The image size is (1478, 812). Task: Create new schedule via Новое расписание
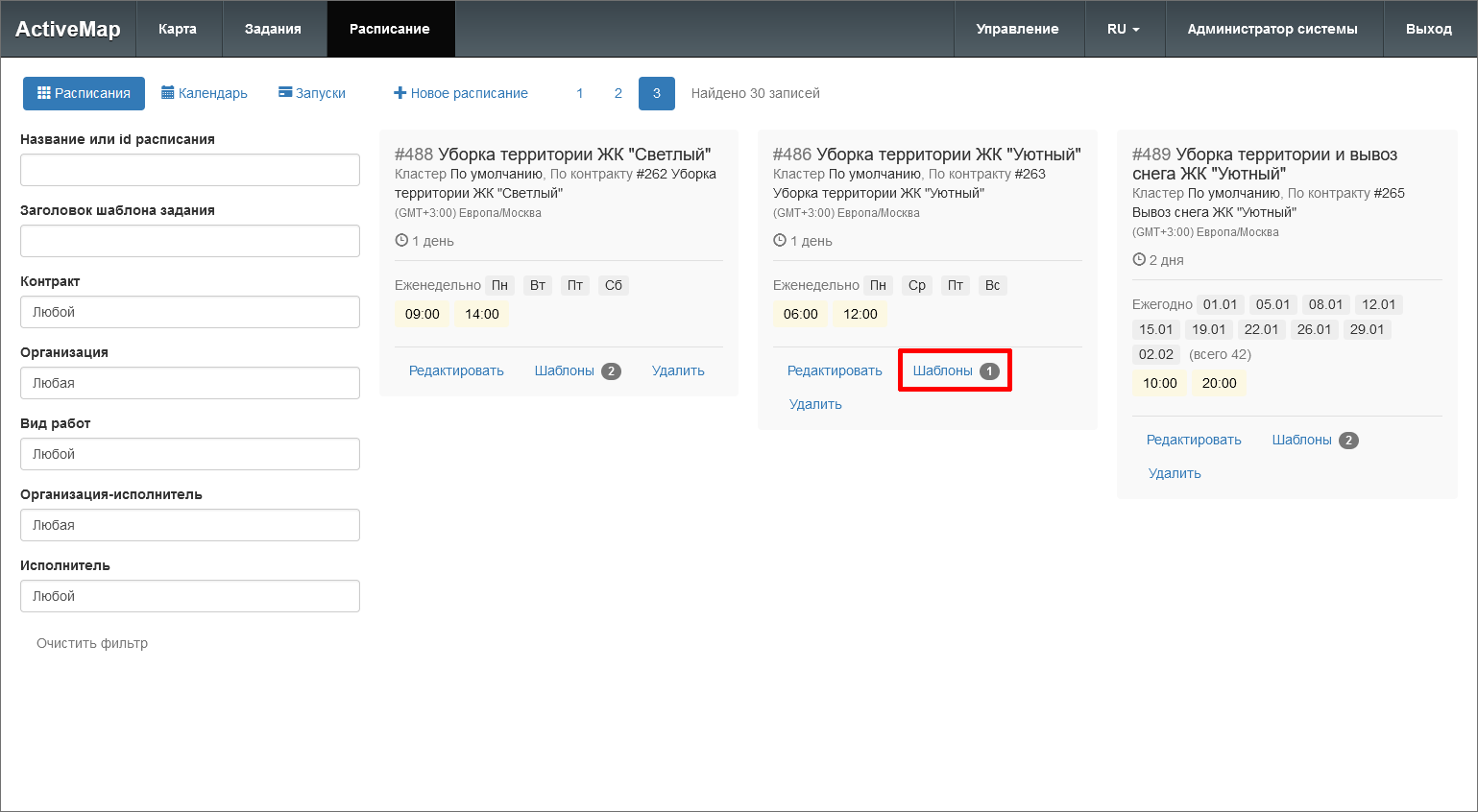pyautogui.click(x=461, y=93)
